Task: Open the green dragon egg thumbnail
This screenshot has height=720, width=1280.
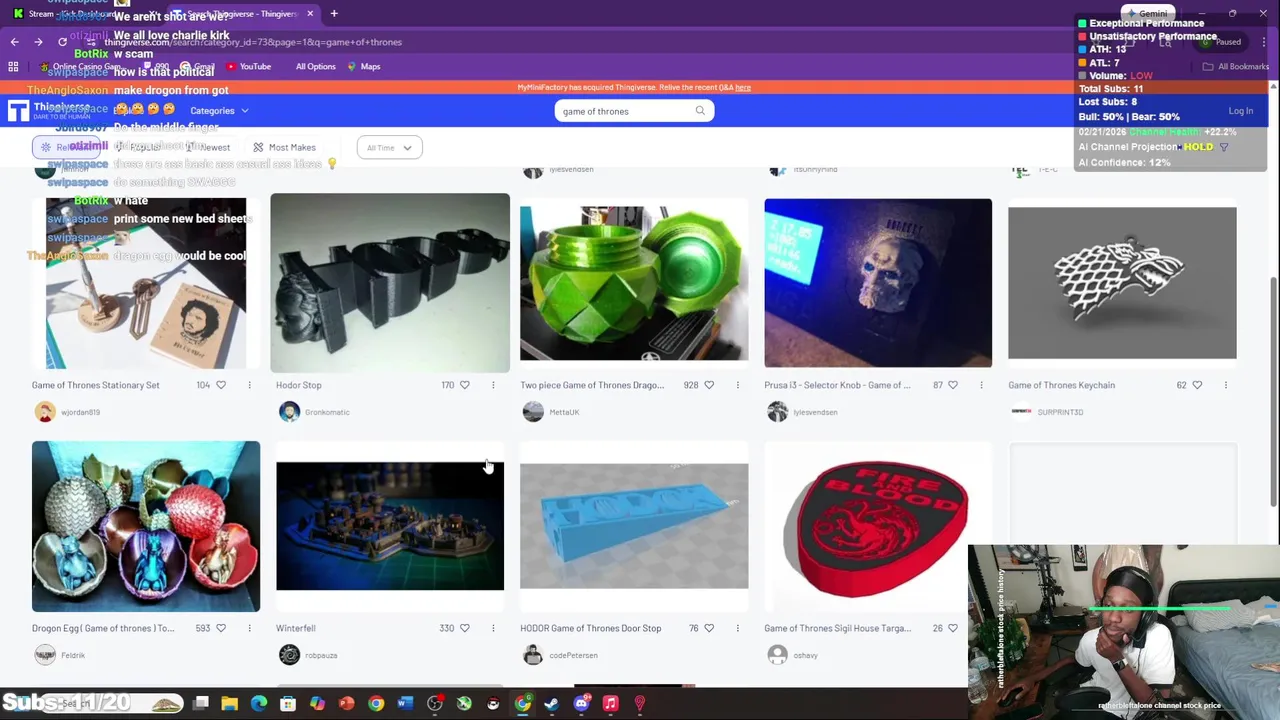Action: (x=634, y=283)
